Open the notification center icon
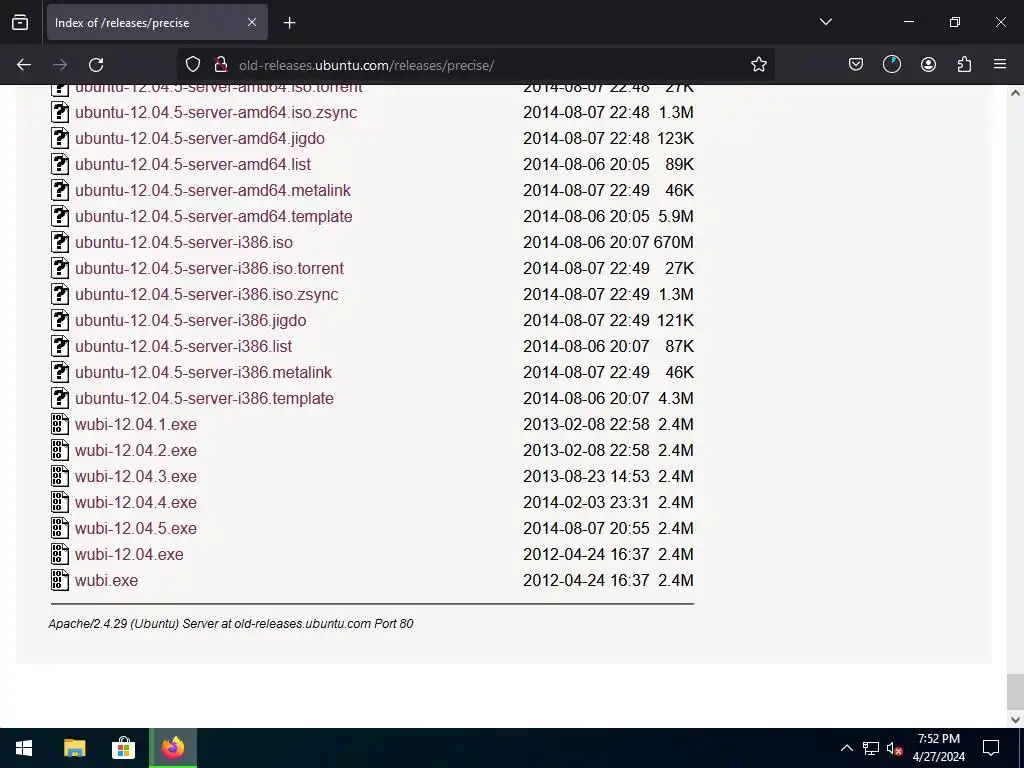 tap(991, 748)
